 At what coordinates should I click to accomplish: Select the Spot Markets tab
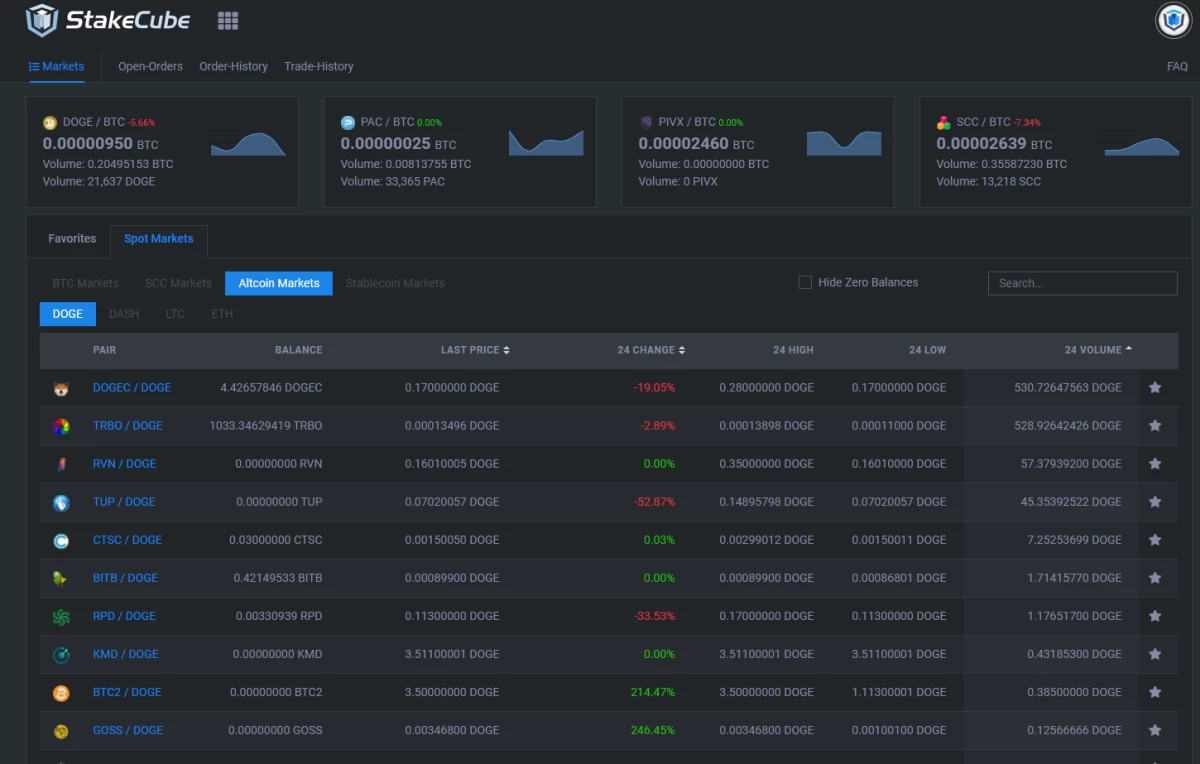tap(159, 240)
